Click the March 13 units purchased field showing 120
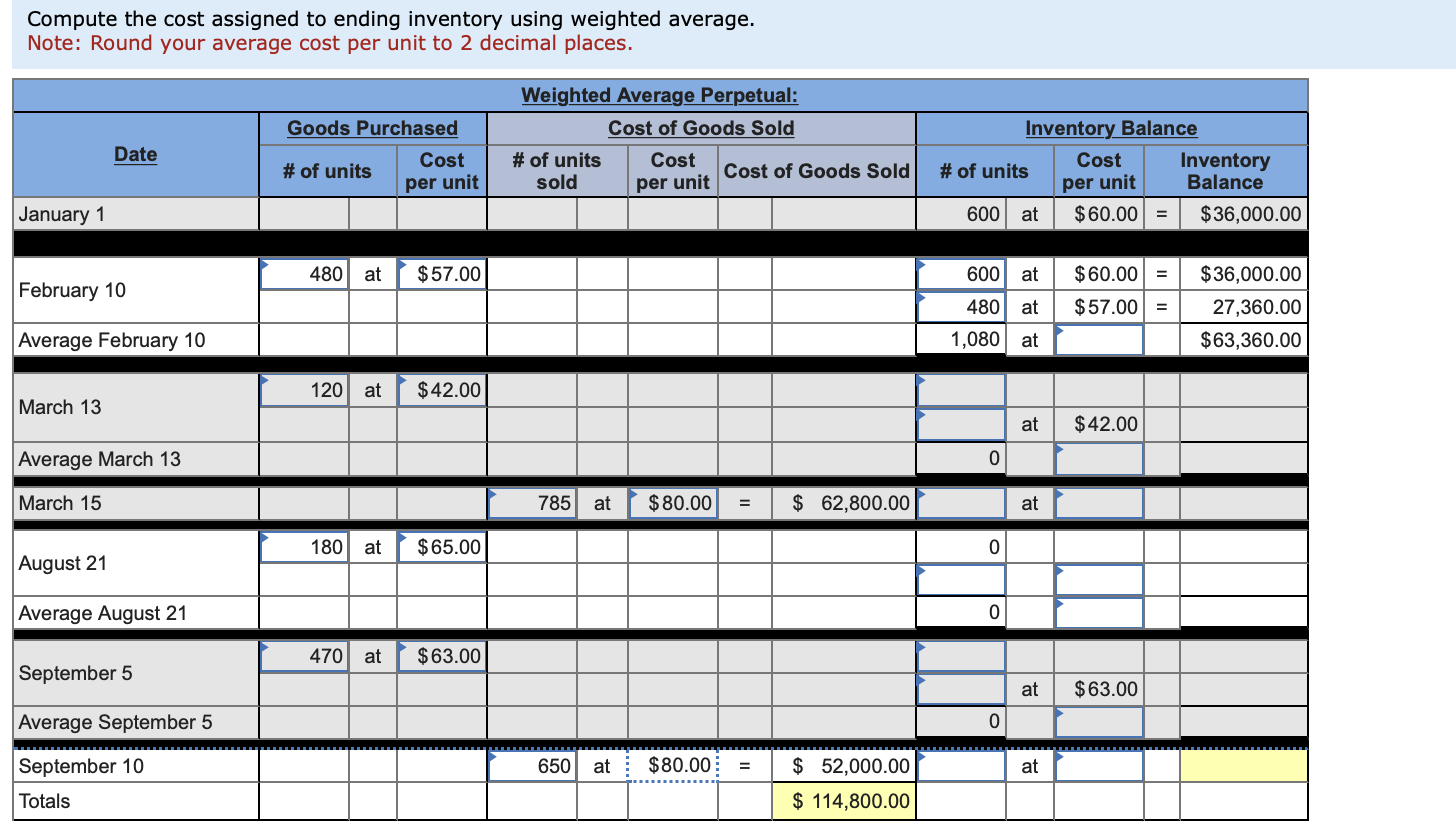The image size is (1456, 832). click(x=304, y=390)
